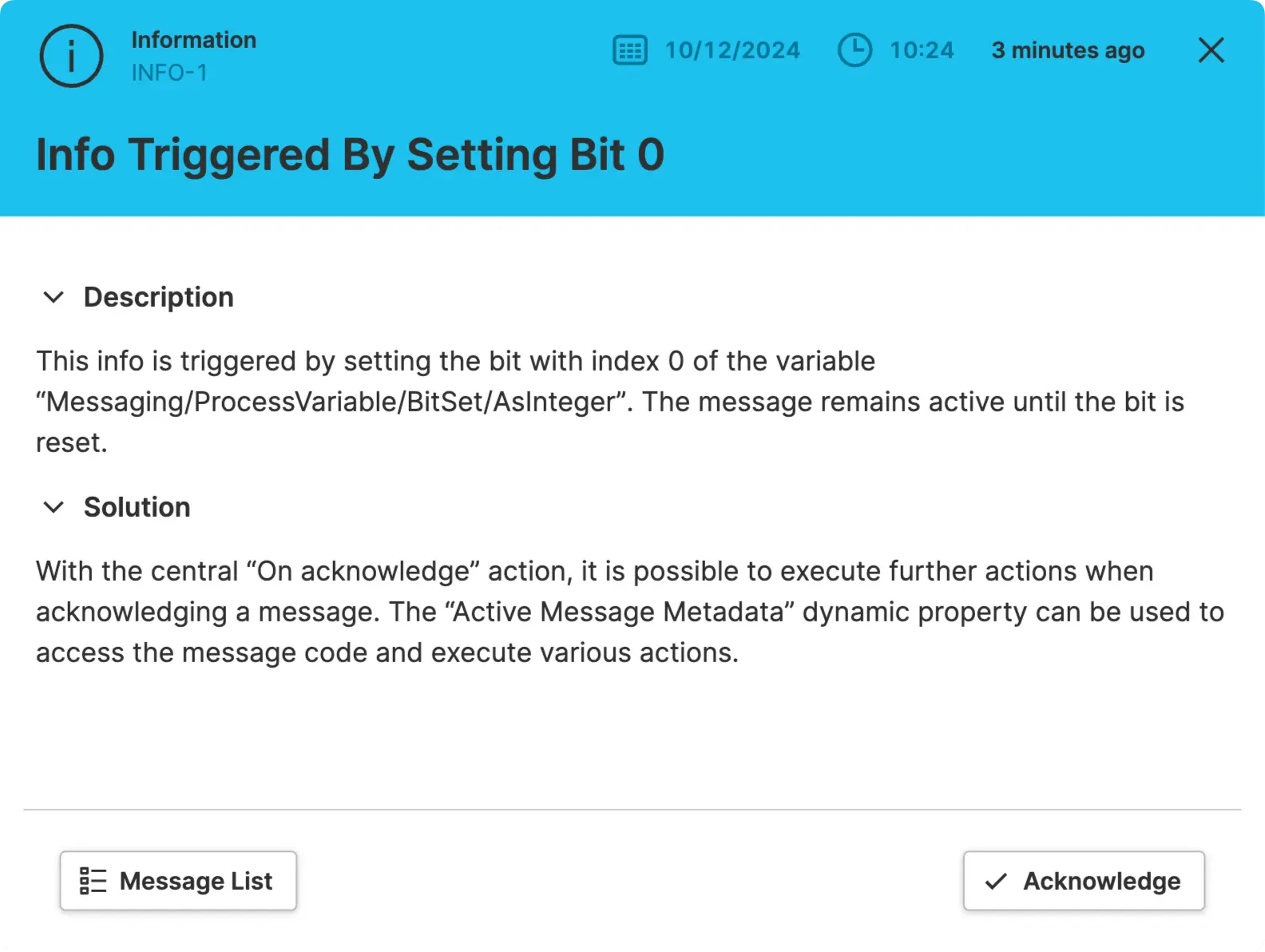
Task: Click the Description section heading
Action: click(158, 297)
